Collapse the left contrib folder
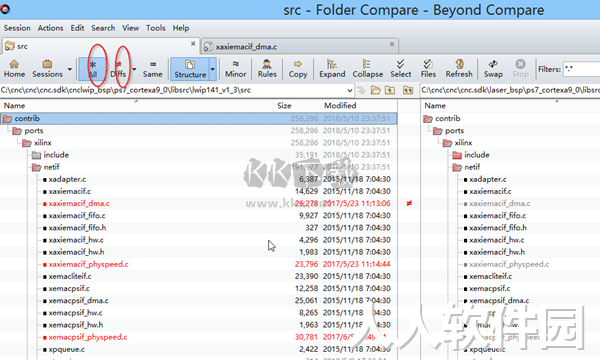Image resolution: width=600 pixels, height=360 pixels. point(7,119)
